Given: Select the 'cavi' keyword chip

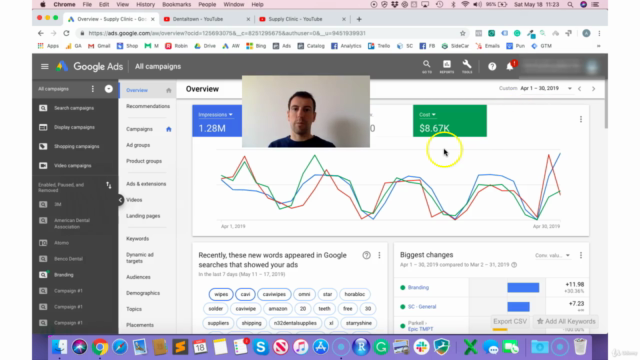Looking at the screenshot, I should [x=245, y=294].
